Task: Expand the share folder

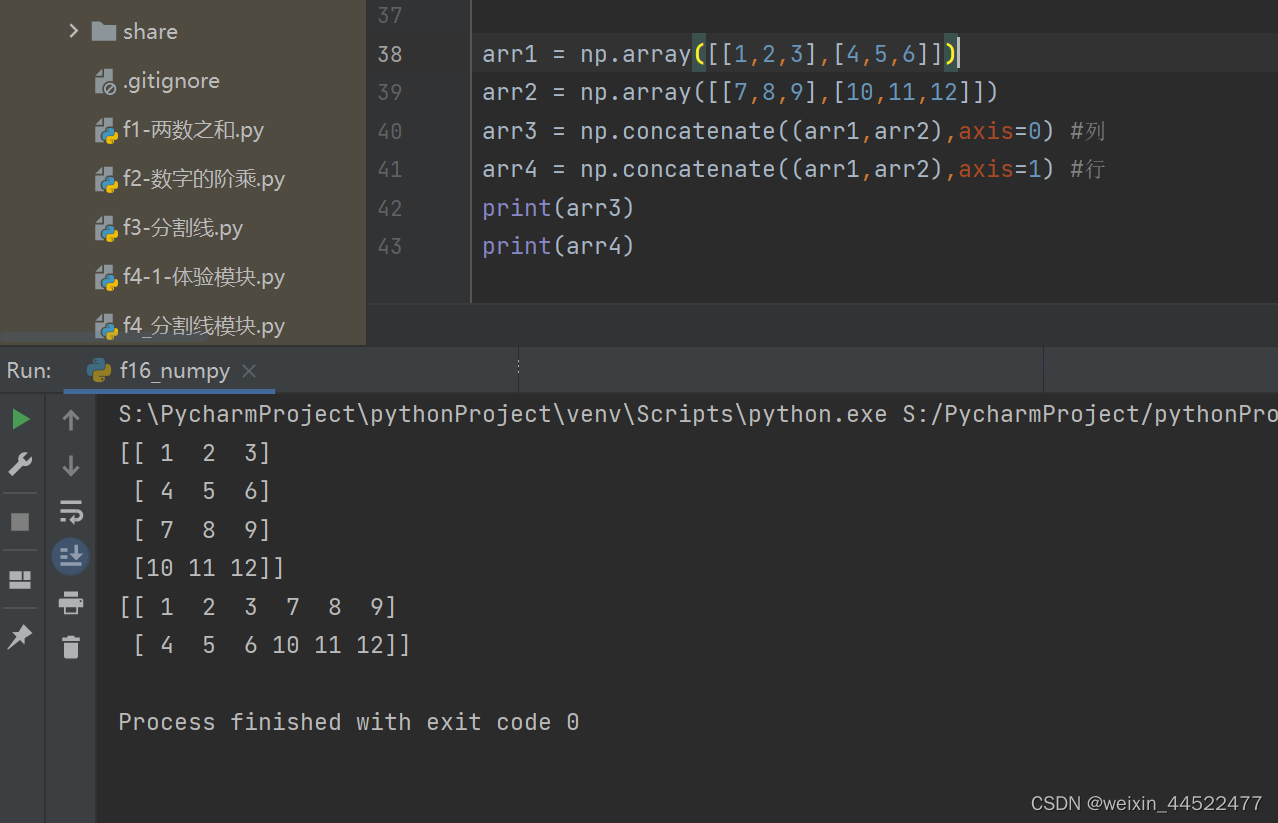Action: (73, 31)
